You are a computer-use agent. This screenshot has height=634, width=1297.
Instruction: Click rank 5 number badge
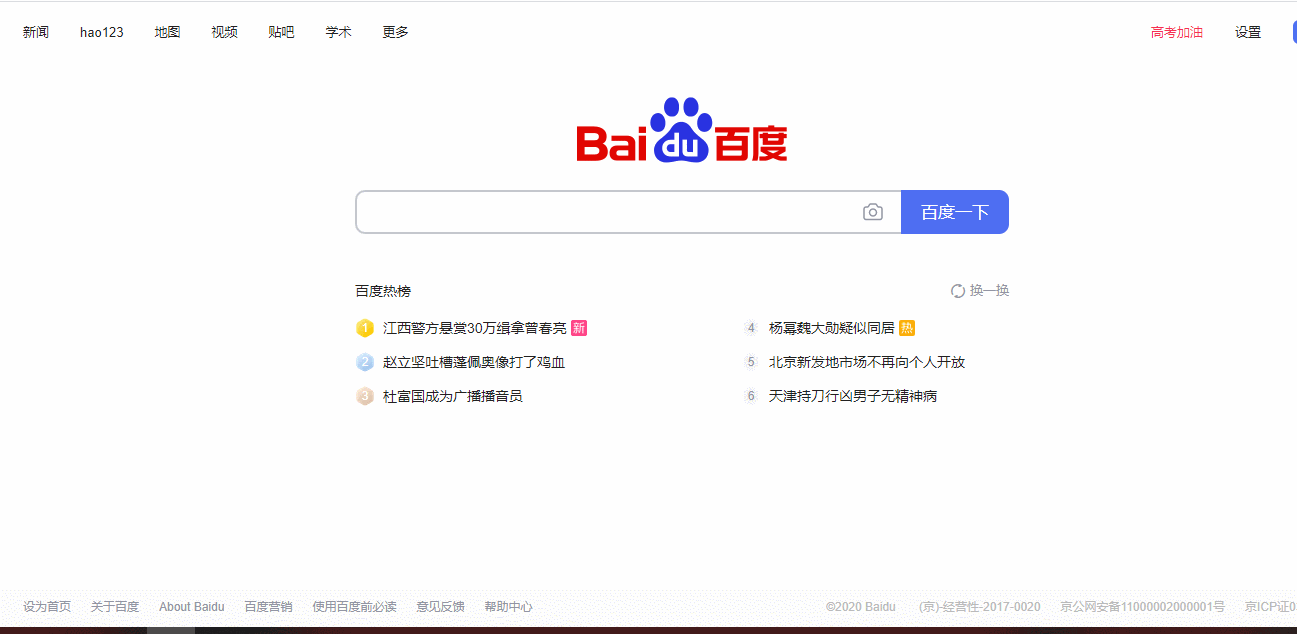[x=751, y=362]
